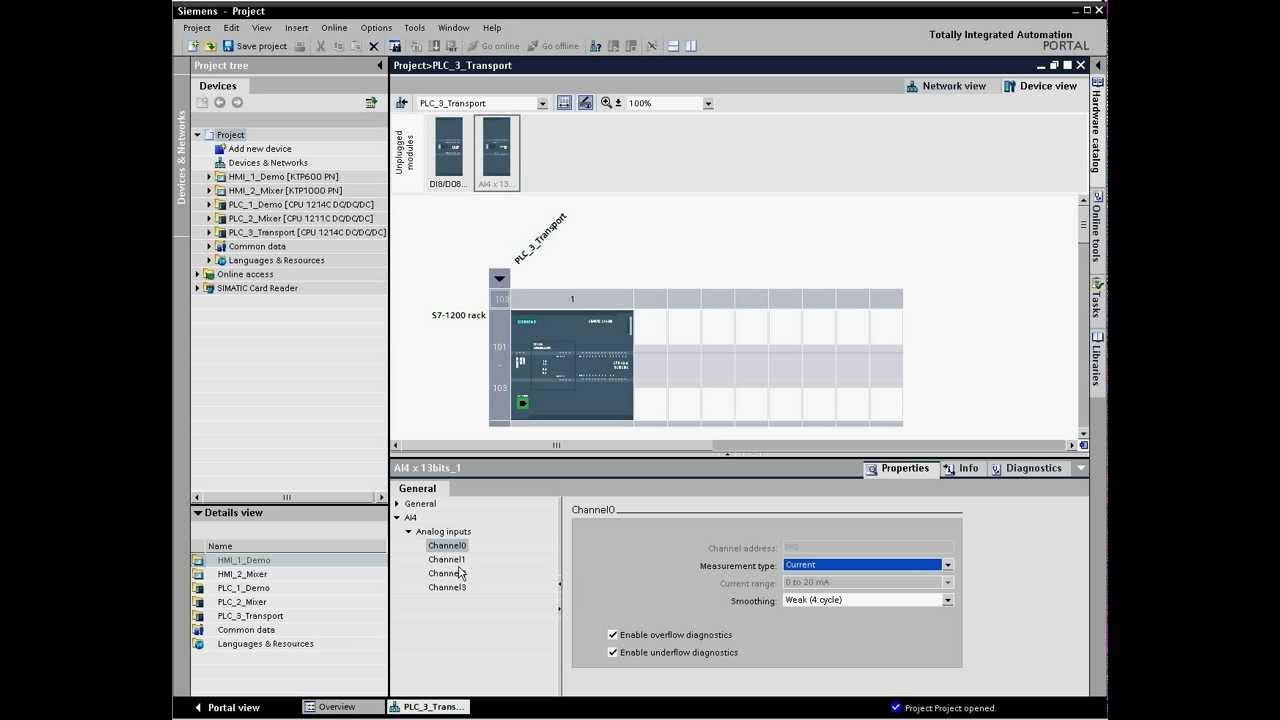
Task: Click the Open project toolbar icon
Action: point(210,46)
